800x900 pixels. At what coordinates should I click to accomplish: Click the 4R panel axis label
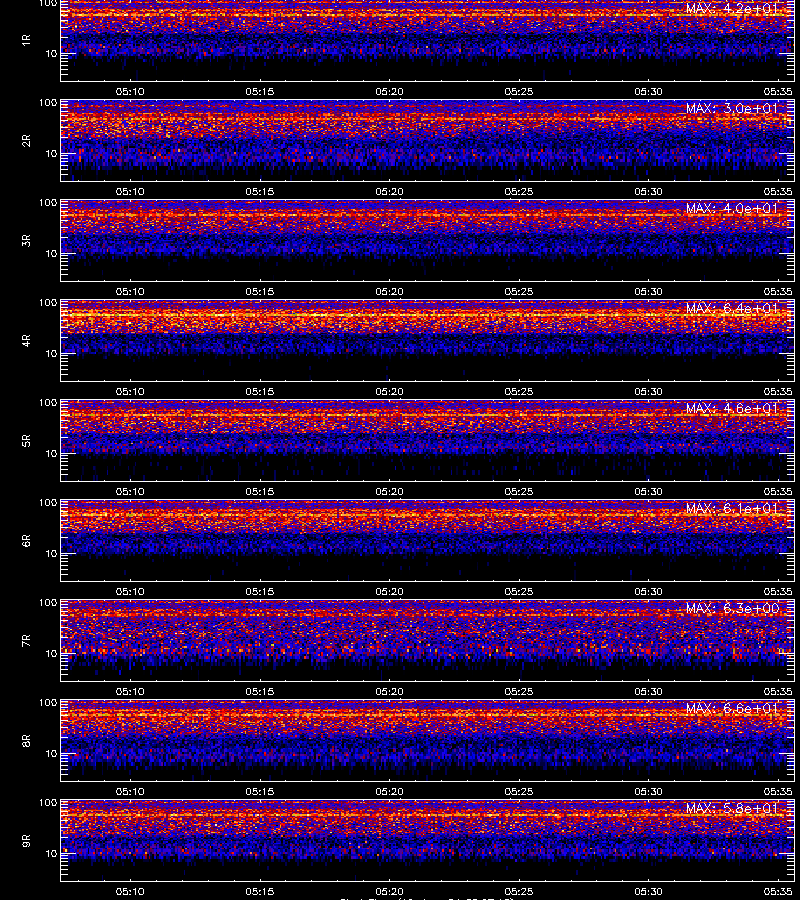tap(26, 340)
